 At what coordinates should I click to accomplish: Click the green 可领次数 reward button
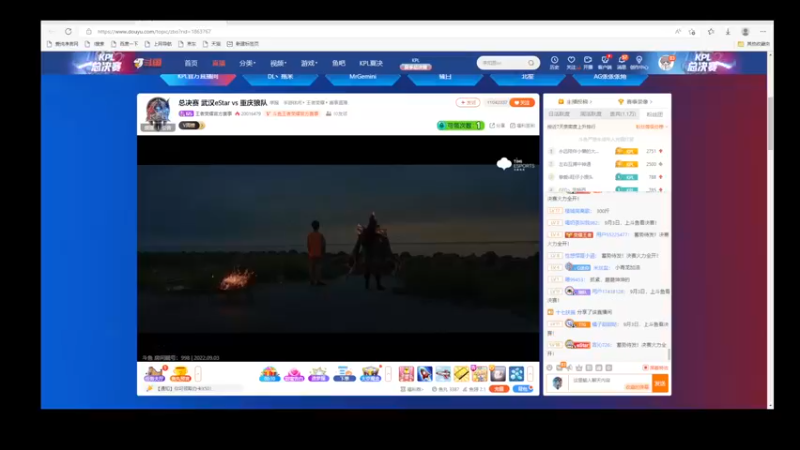pyautogui.click(x=460, y=126)
